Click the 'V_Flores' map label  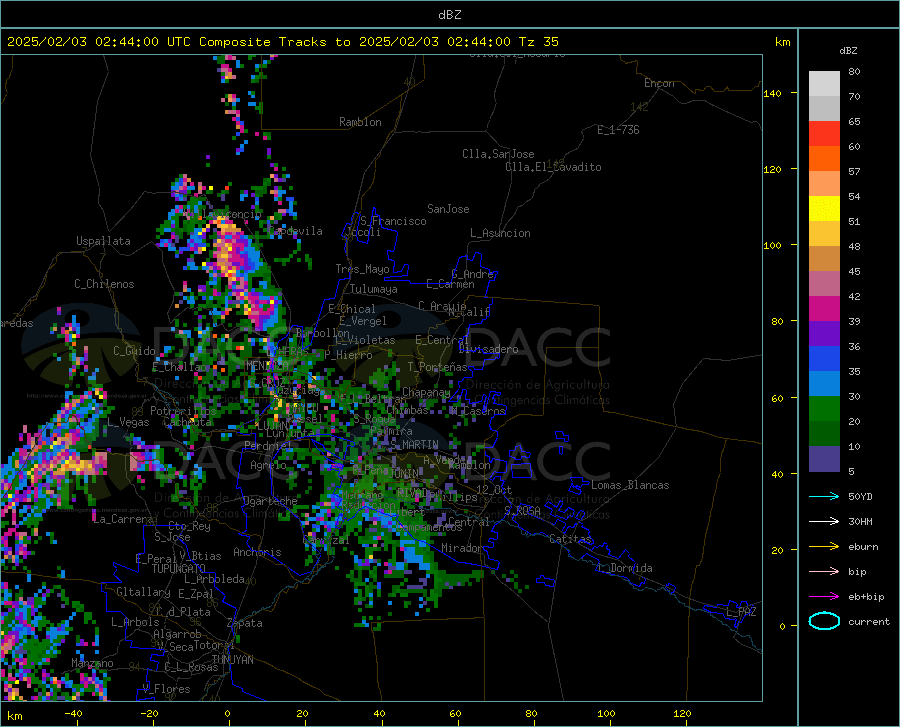click(166, 689)
